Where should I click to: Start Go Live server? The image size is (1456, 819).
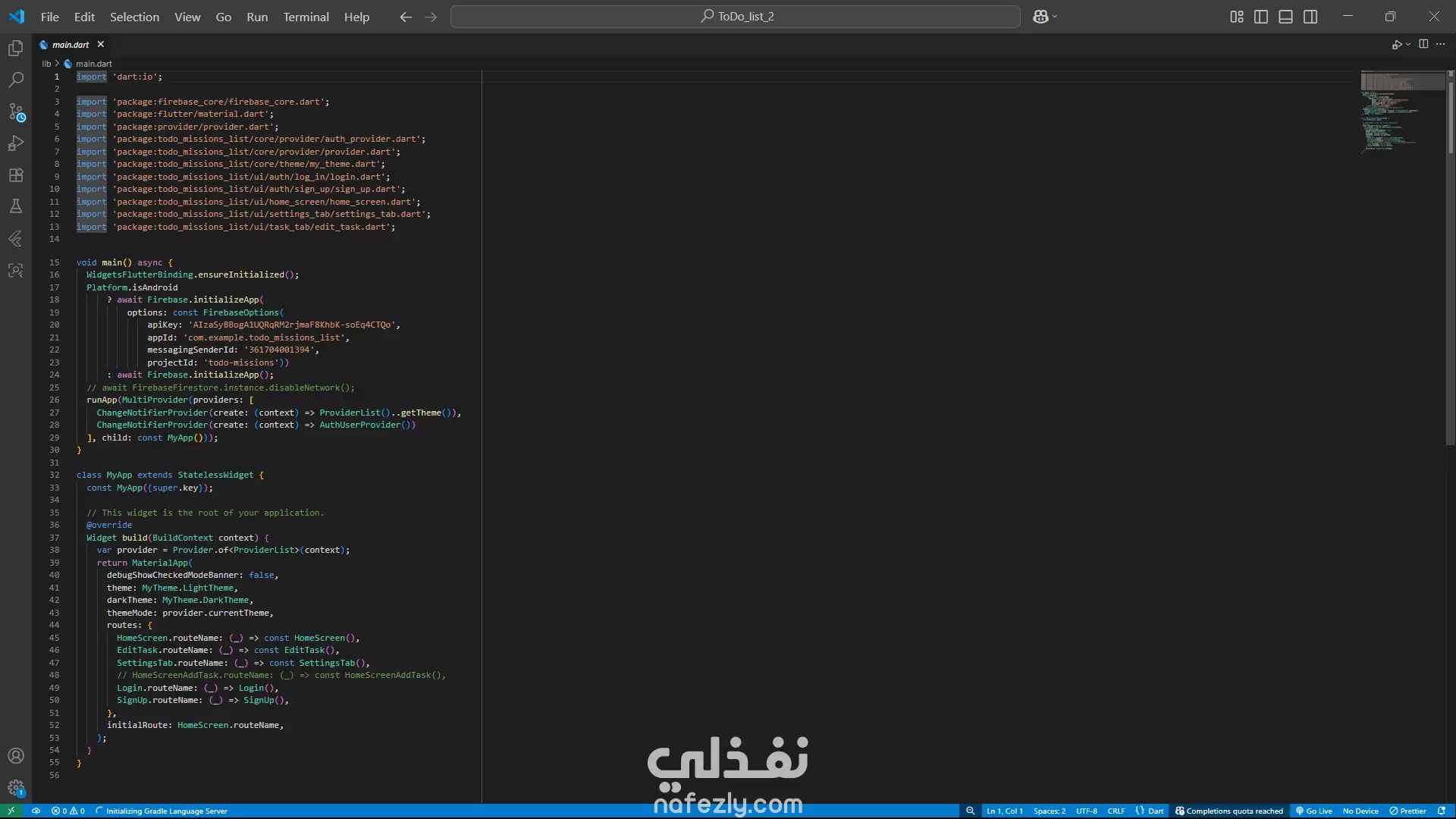[x=1313, y=811]
